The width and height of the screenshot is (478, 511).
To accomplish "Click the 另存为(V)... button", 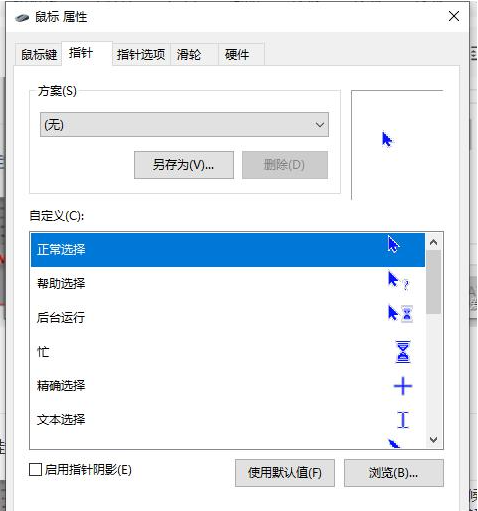I will coord(184,165).
